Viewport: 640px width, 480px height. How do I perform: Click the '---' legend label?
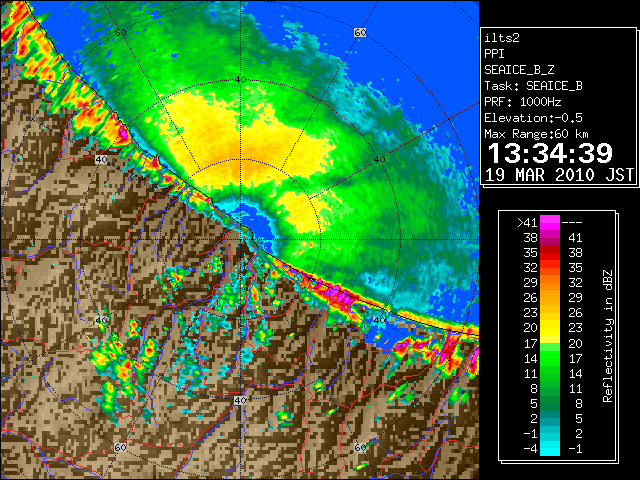click(x=572, y=222)
